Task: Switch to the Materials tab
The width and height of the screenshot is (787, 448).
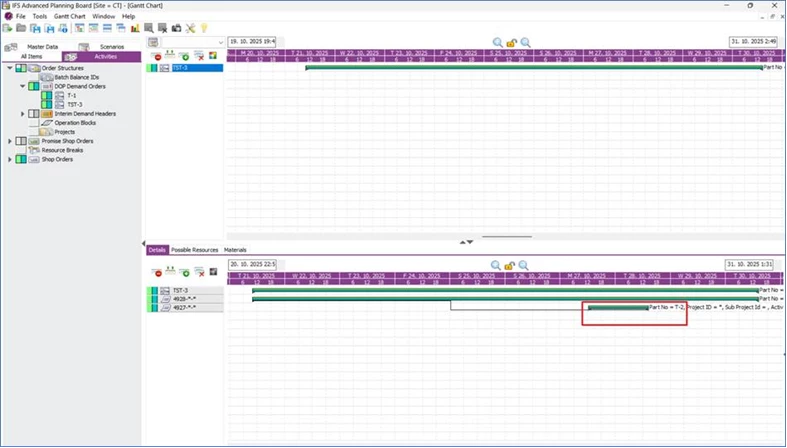Action: tap(235, 250)
